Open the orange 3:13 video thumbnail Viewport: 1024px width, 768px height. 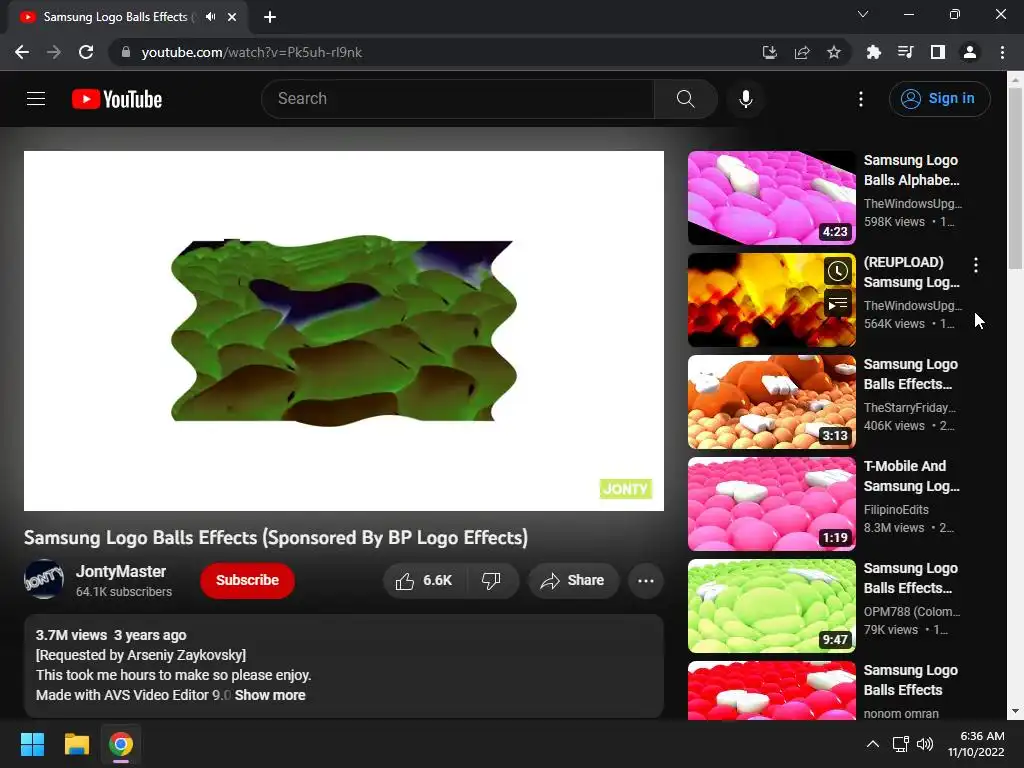(x=771, y=402)
